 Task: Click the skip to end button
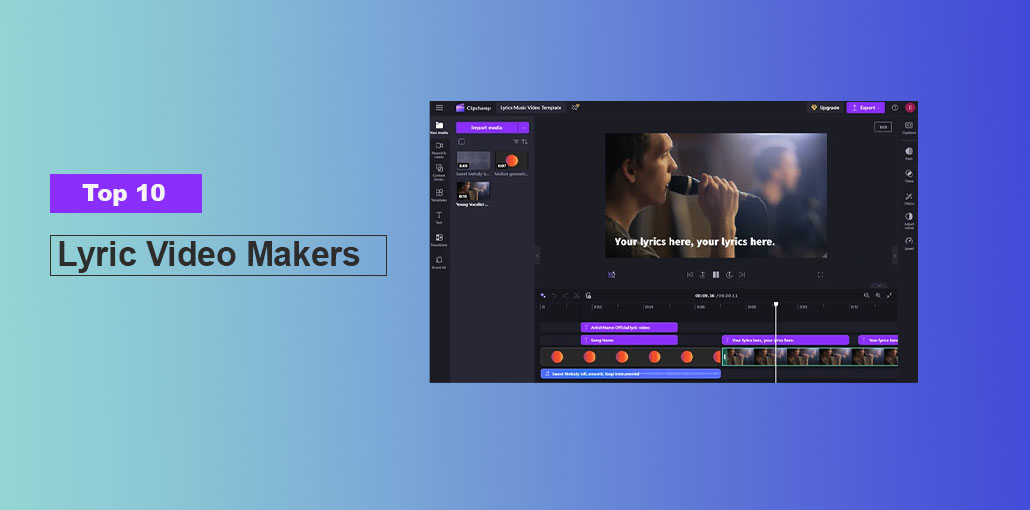tap(742, 275)
